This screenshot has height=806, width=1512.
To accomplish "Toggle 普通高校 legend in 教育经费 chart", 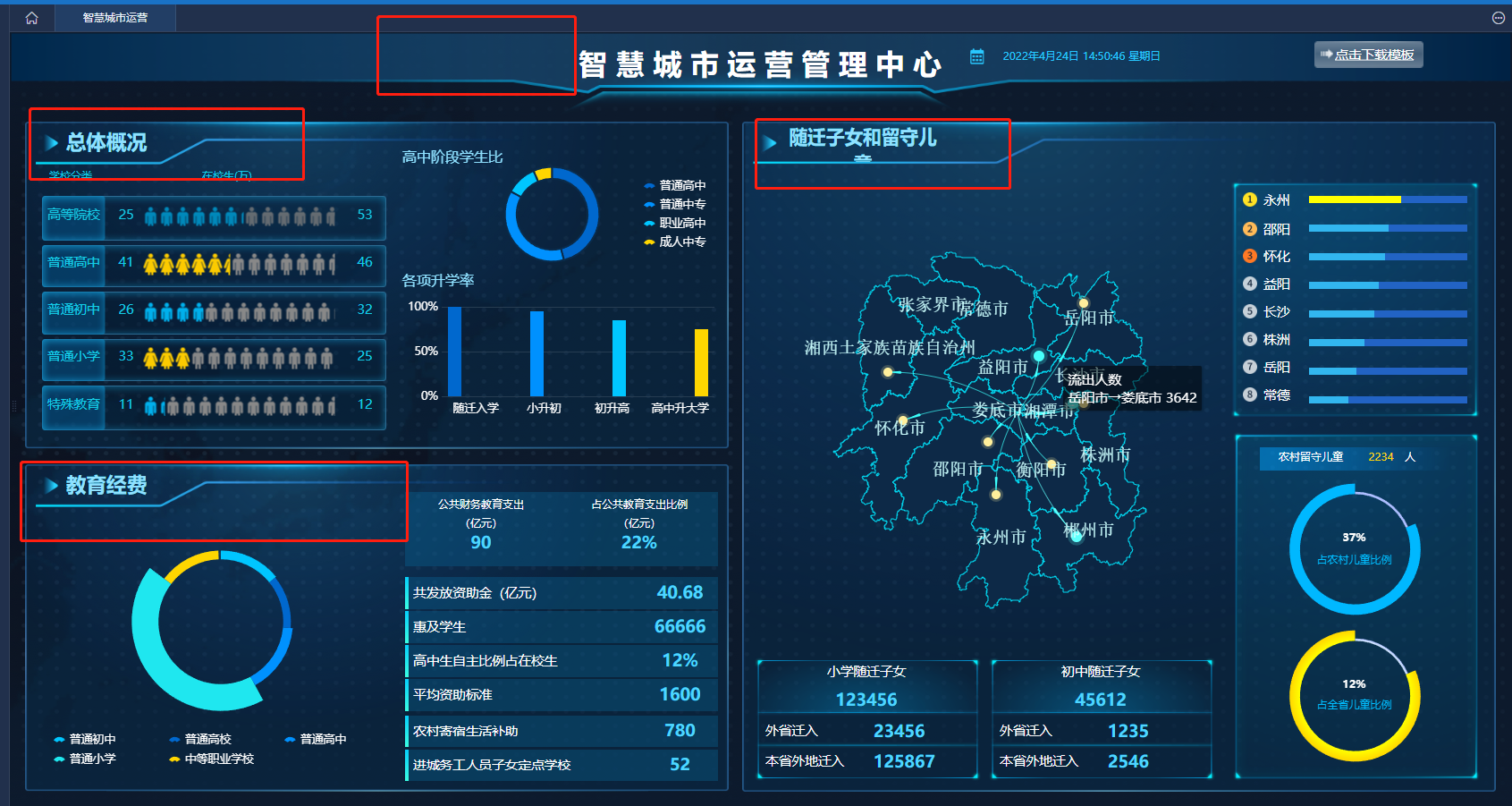I will click(x=200, y=739).
